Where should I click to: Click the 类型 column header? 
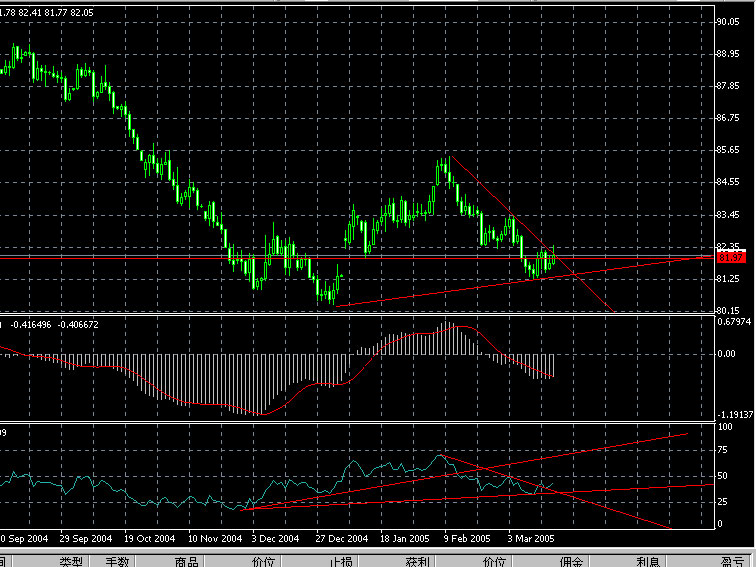click(70, 561)
